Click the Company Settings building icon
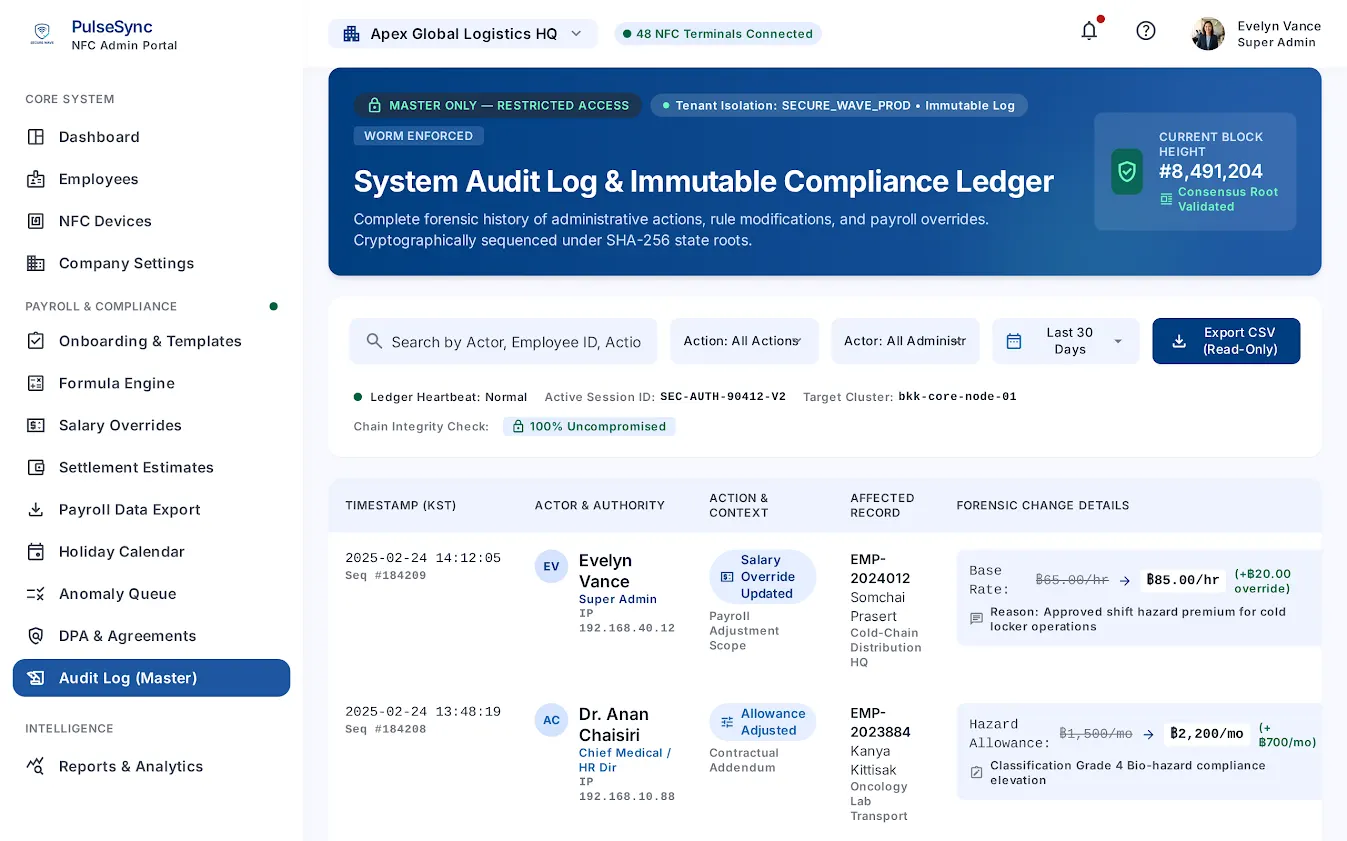This screenshot has height=841, width=1347. 36,263
